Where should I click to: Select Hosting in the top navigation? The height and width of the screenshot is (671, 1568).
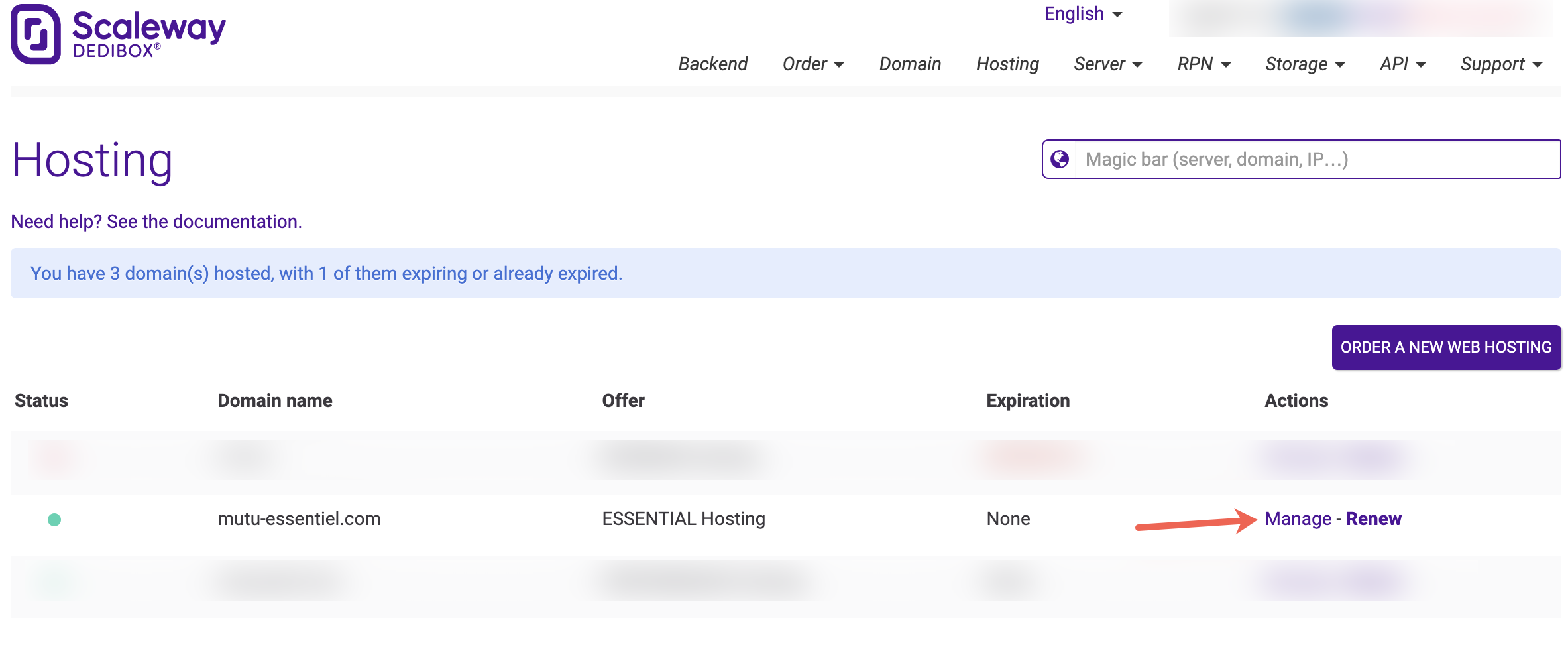point(1007,64)
